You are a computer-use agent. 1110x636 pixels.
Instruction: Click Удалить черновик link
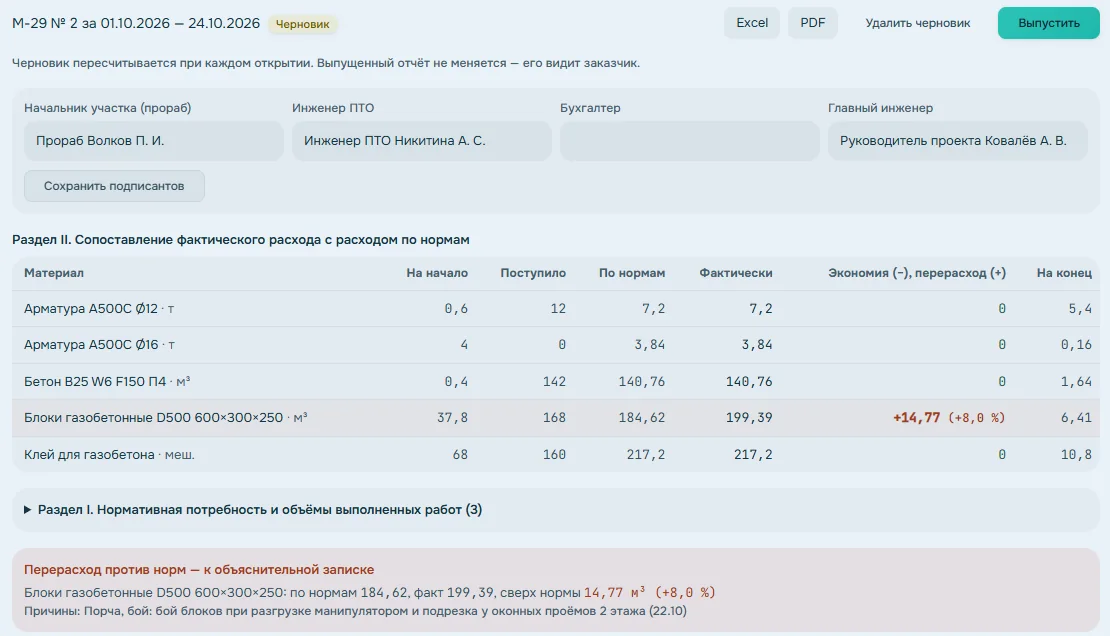coord(917,23)
